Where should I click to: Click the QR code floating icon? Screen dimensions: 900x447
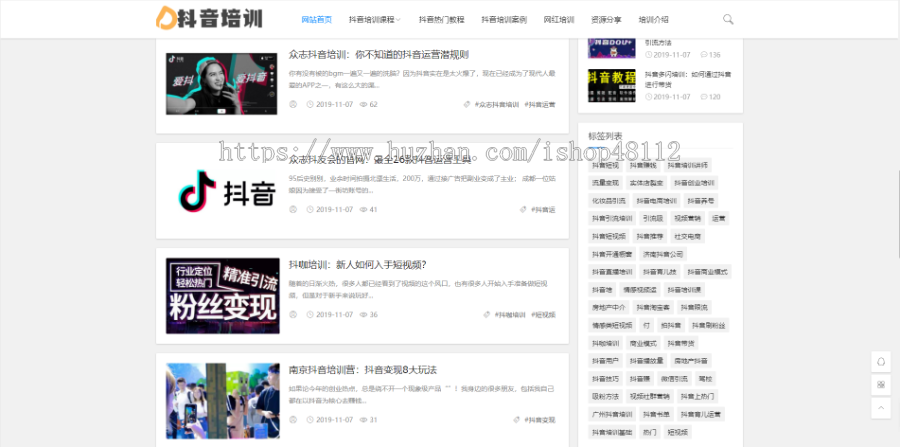[x=881, y=384]
